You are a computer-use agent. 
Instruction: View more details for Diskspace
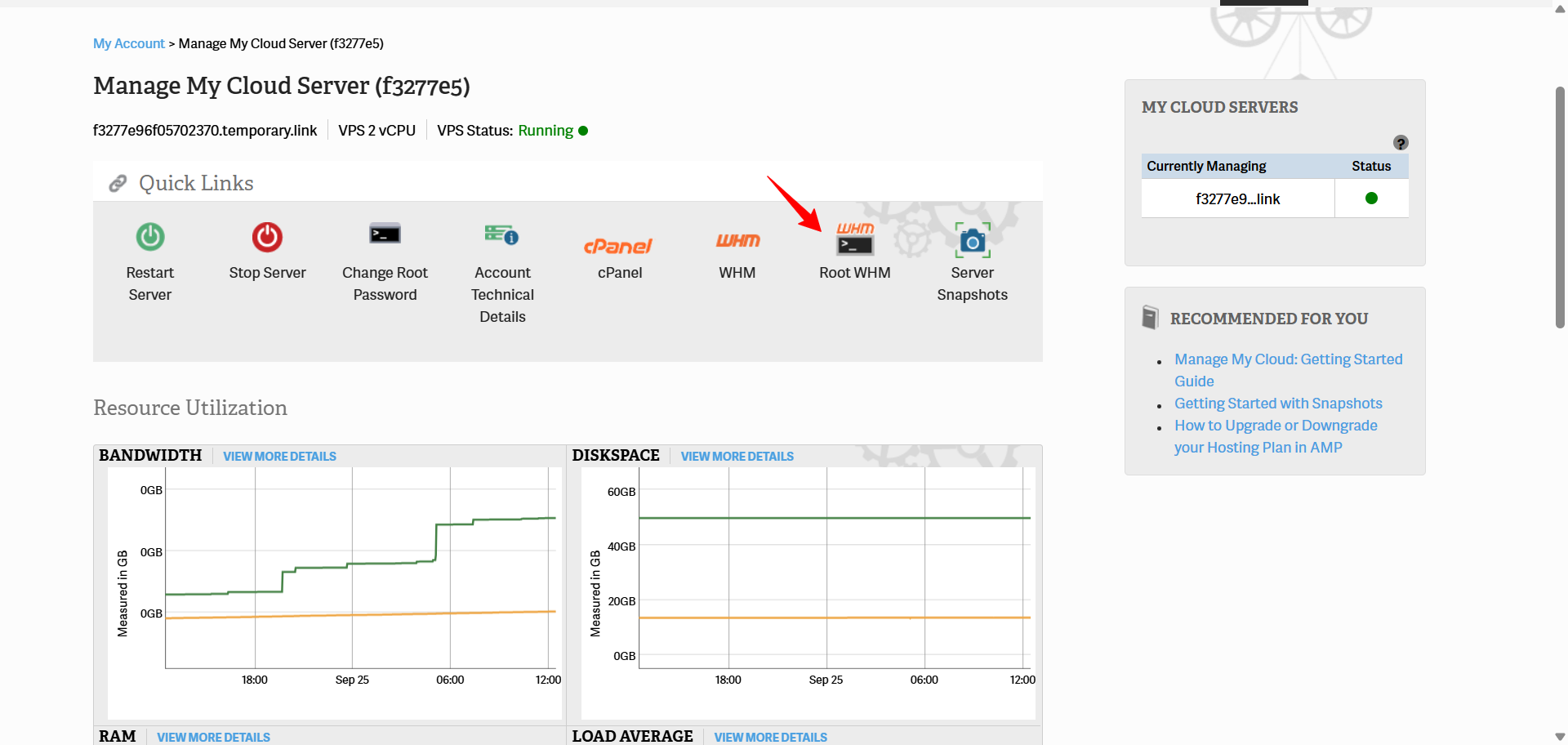[737, 456]
